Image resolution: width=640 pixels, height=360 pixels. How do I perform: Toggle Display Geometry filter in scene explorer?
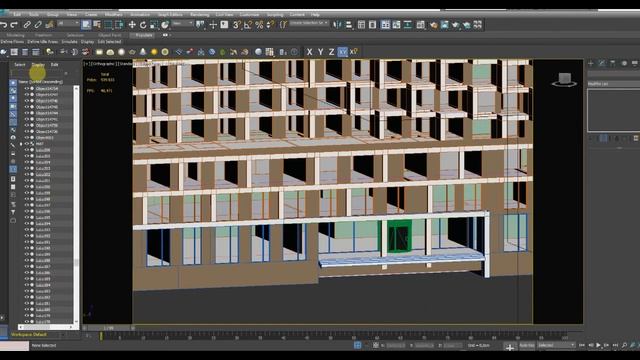[x=13, y=83]
